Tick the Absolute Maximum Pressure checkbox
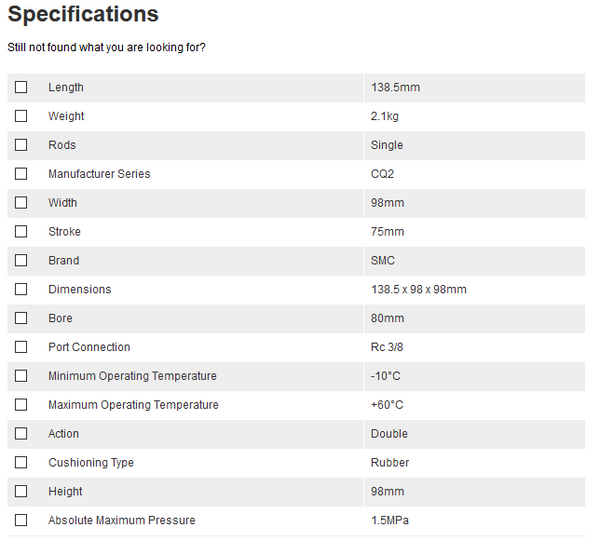600x541 pixels. pyautogui.click(x=21, y=520)
